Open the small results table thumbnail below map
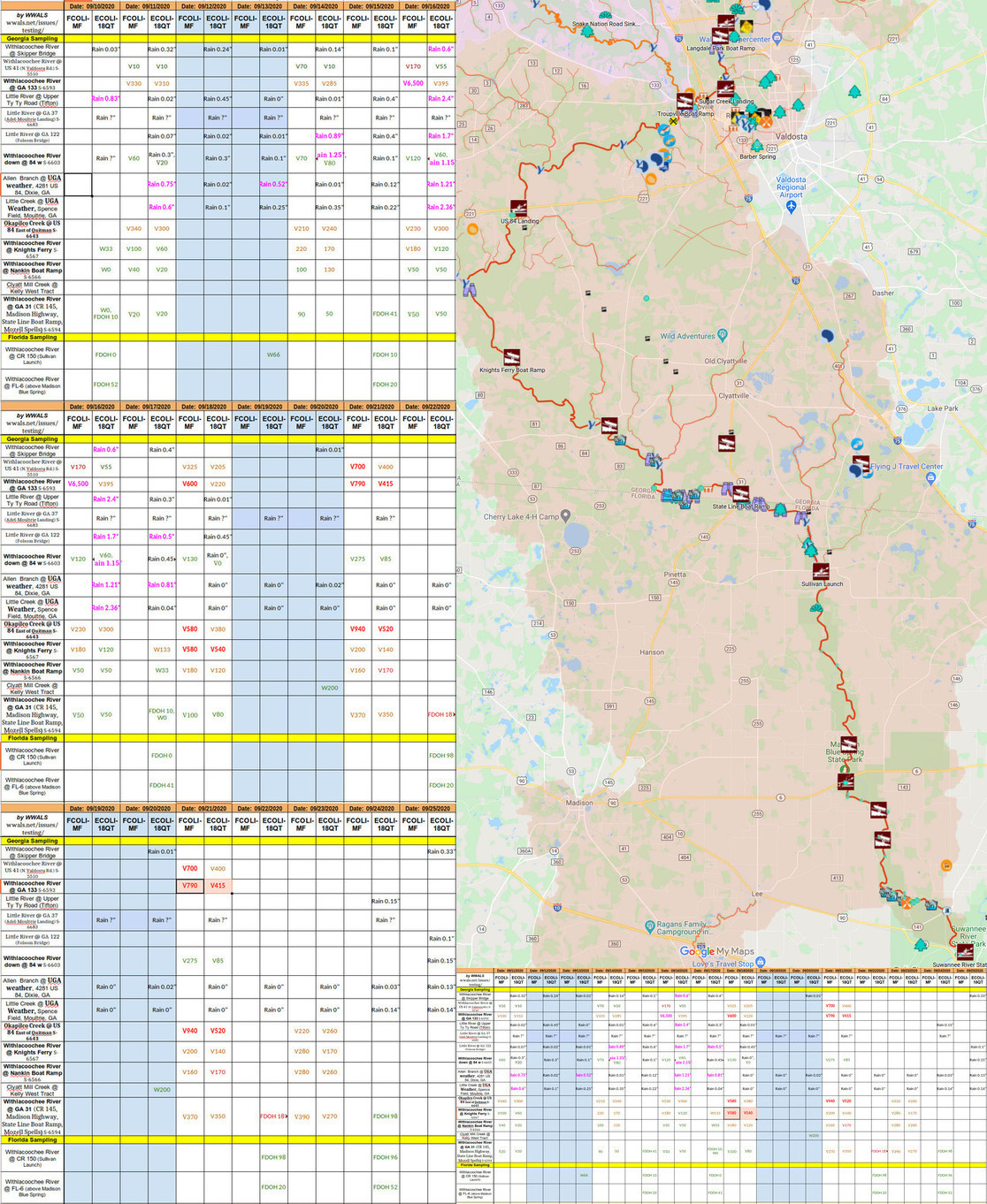 722,1086
